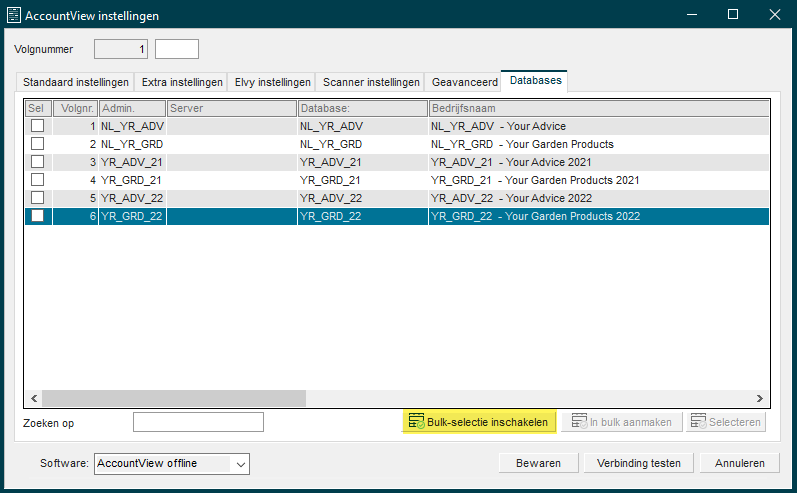Select the checkbox for YR_ADV_22
Viewport: 797px width, 493px height.
click(38, 198)
